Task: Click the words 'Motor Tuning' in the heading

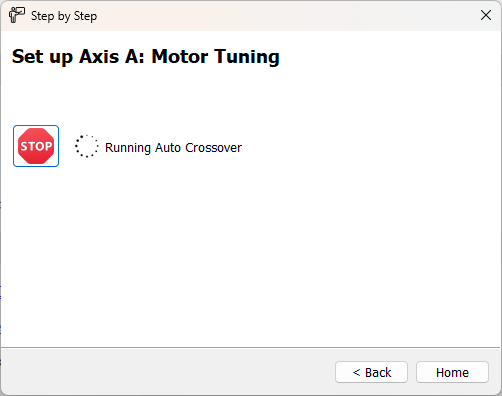Action: 216,56
